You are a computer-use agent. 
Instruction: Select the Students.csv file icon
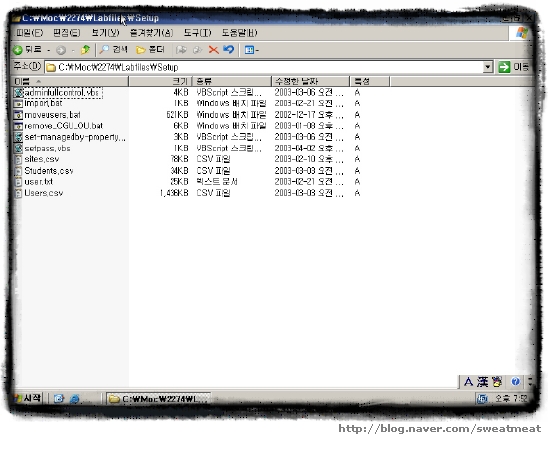pos(18,171)
